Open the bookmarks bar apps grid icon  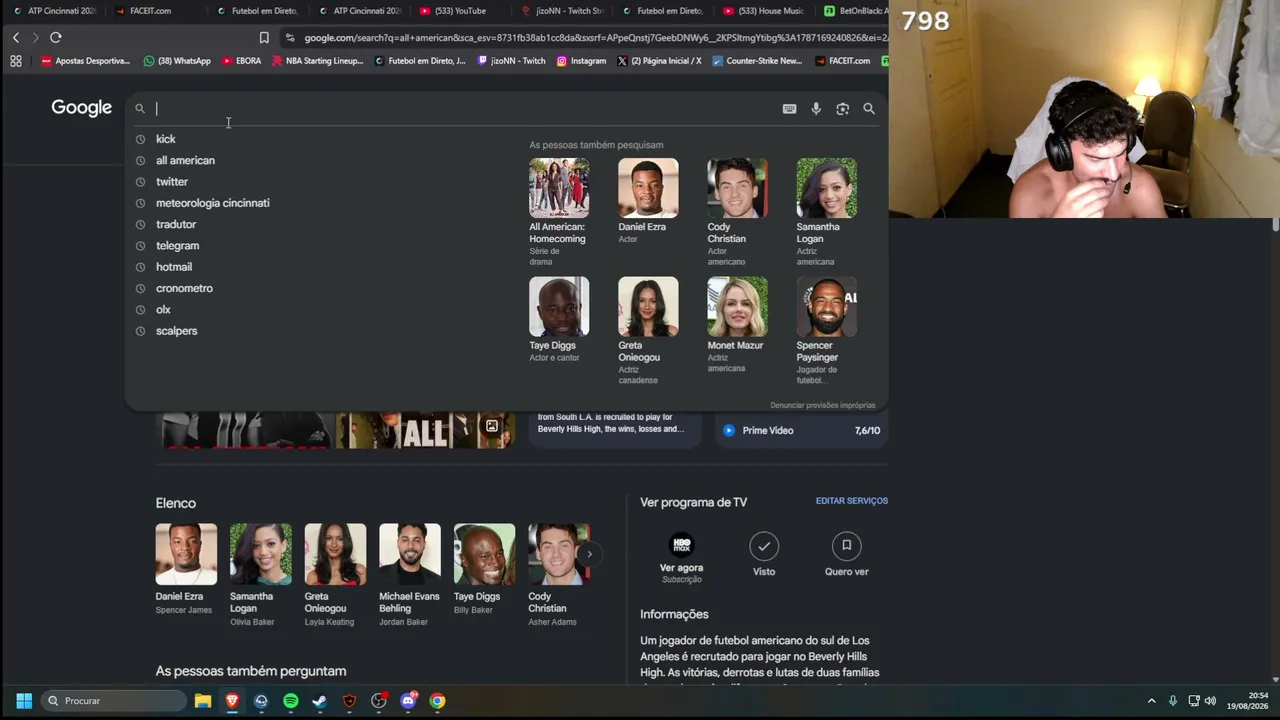pyautogui.click(x=16, y=61)
